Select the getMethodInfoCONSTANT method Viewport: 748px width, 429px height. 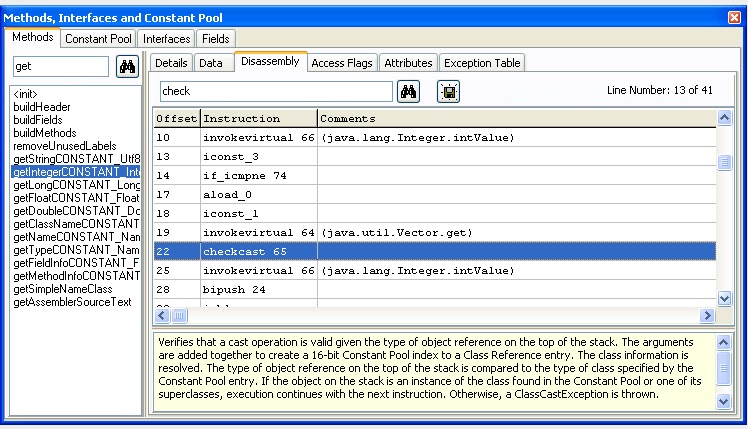(76, 276)
